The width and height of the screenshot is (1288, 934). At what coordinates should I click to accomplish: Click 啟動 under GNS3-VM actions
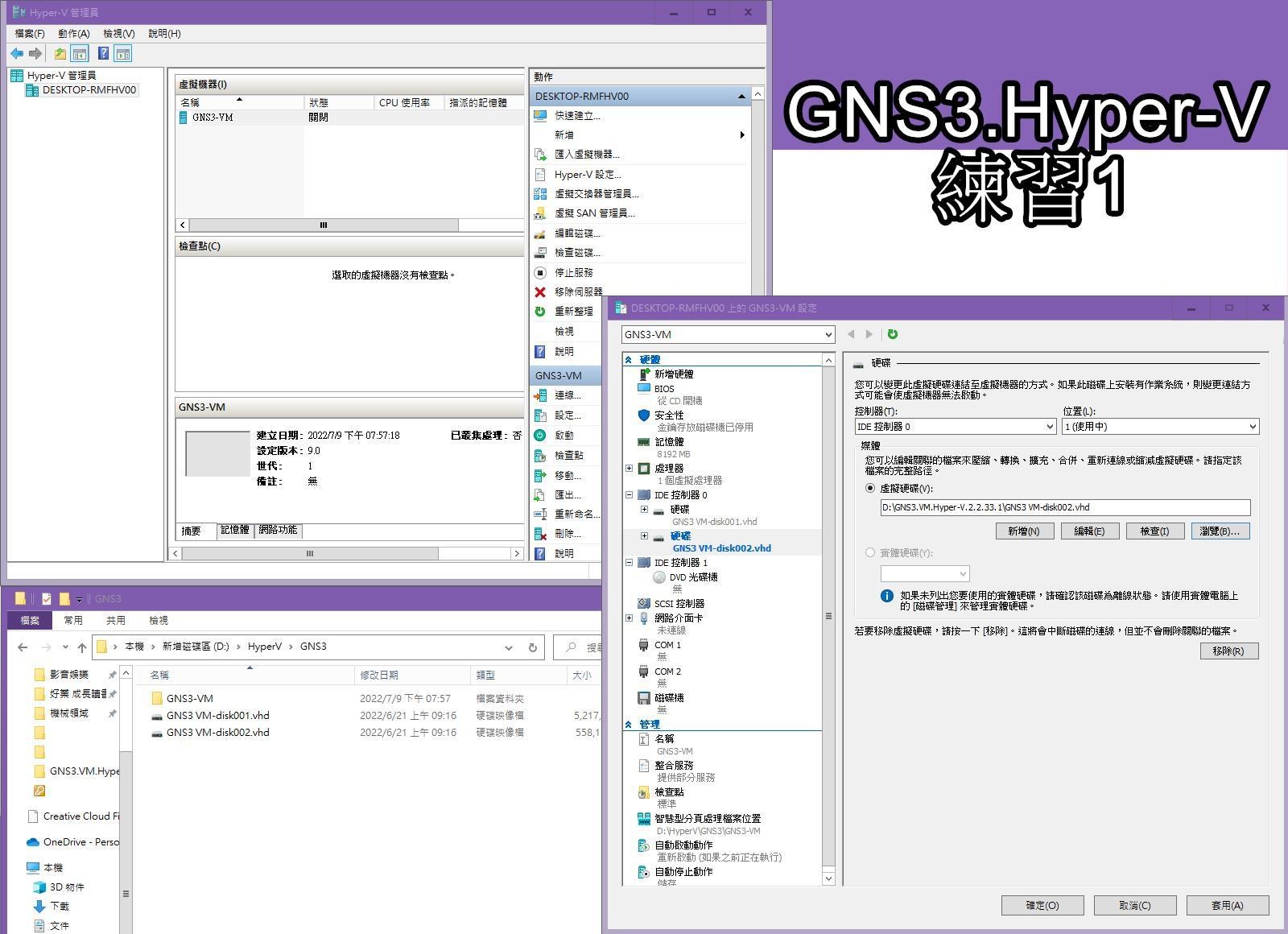563,436
